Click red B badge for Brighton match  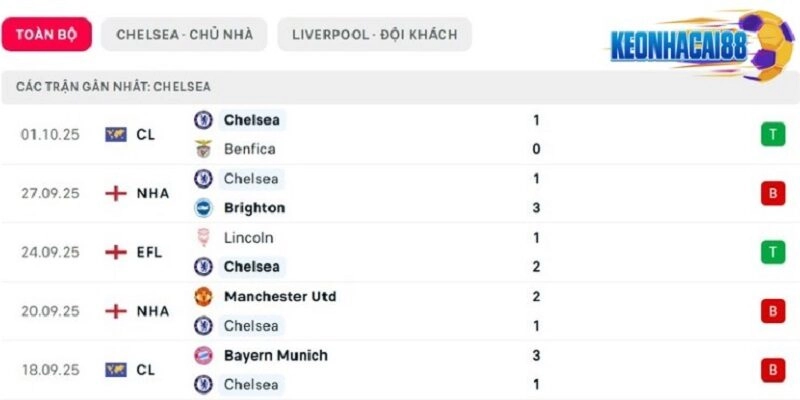click(772, 193)
